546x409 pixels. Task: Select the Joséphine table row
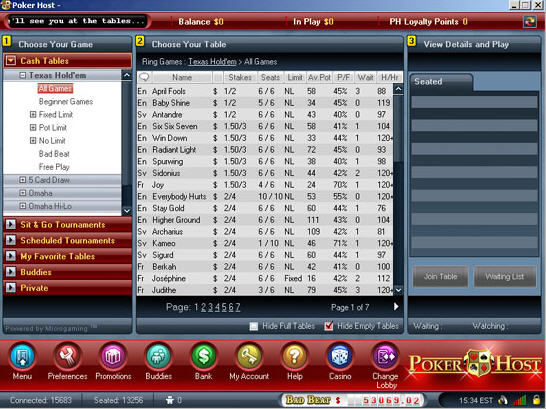pyautogui.click(x=265, y=278)
